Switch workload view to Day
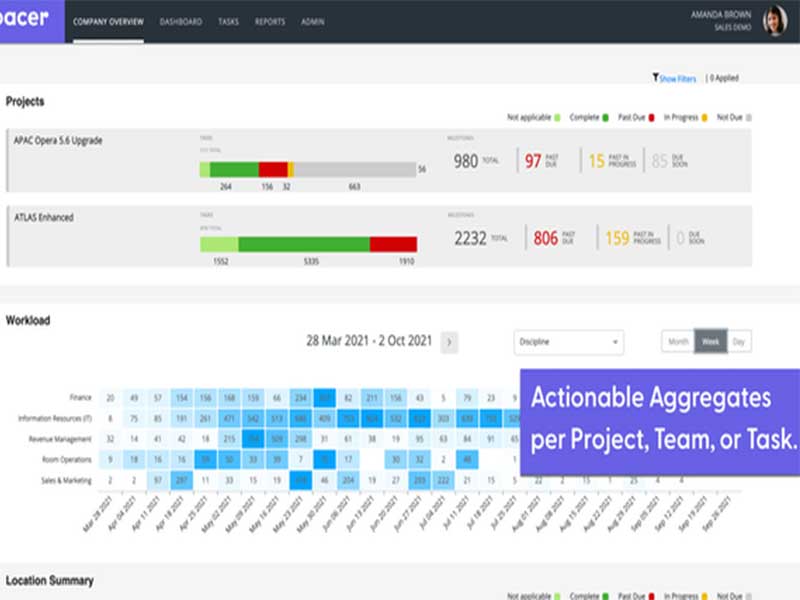 pos(739,340)
